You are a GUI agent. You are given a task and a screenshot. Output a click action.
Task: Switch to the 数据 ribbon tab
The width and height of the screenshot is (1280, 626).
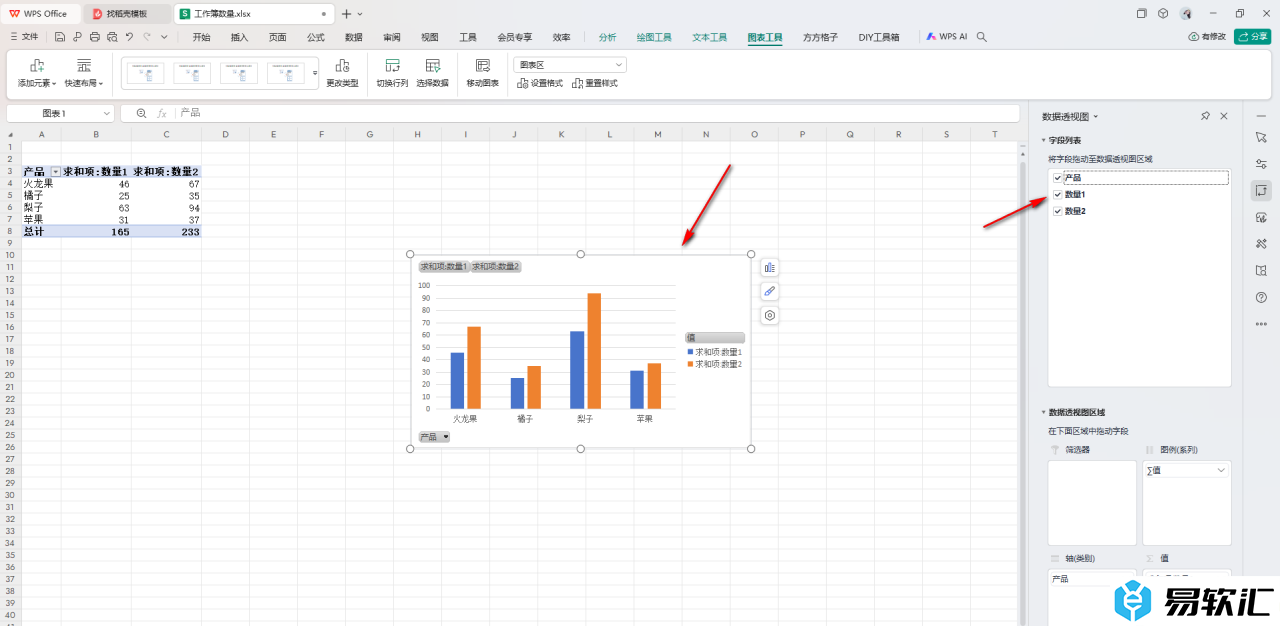[354, 37]
